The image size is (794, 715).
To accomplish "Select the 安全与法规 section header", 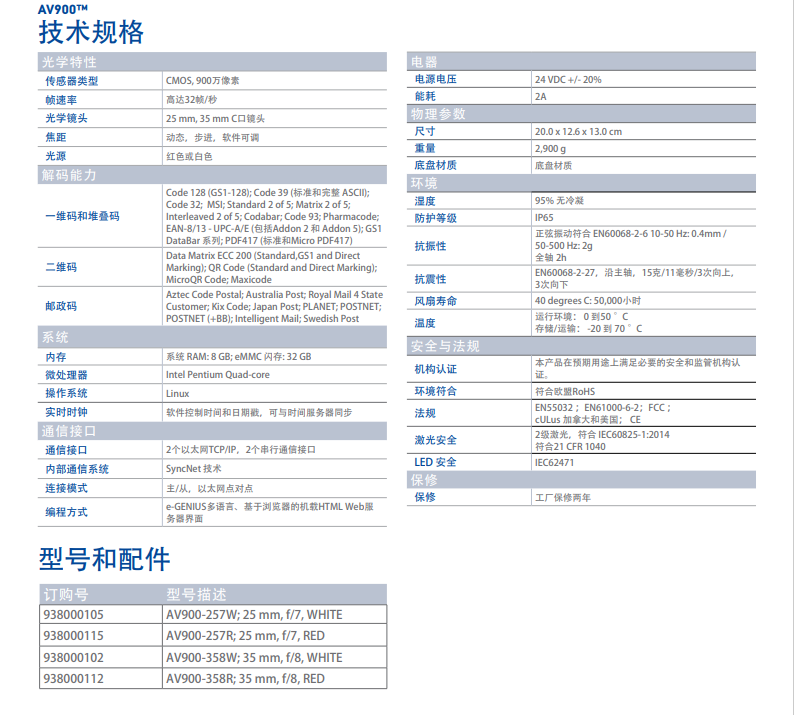I will tap(445, 346).
